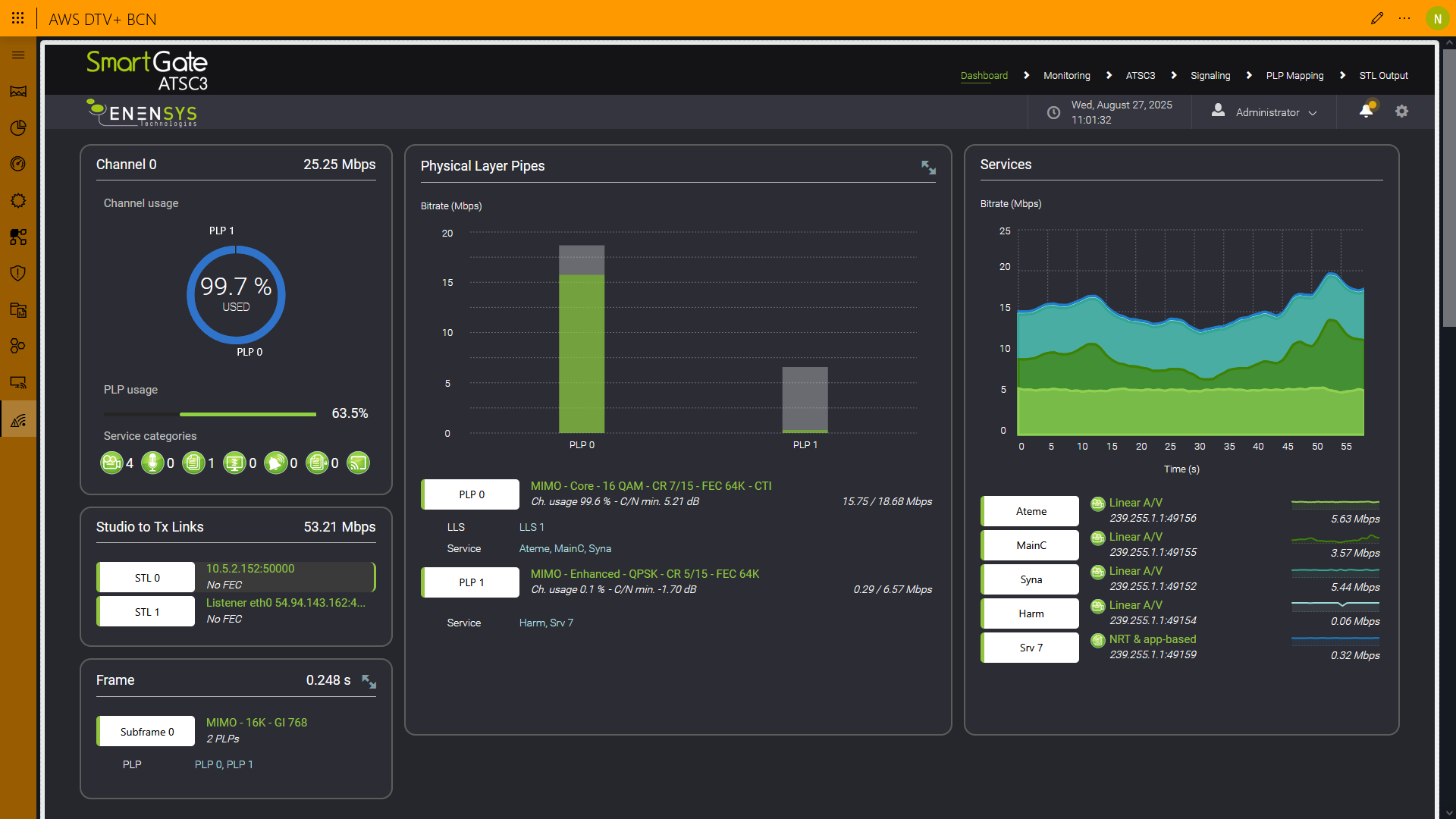Click the PLP usage progress bar
Viewport: 1456px width, 819px height.
tap(210, 414)
